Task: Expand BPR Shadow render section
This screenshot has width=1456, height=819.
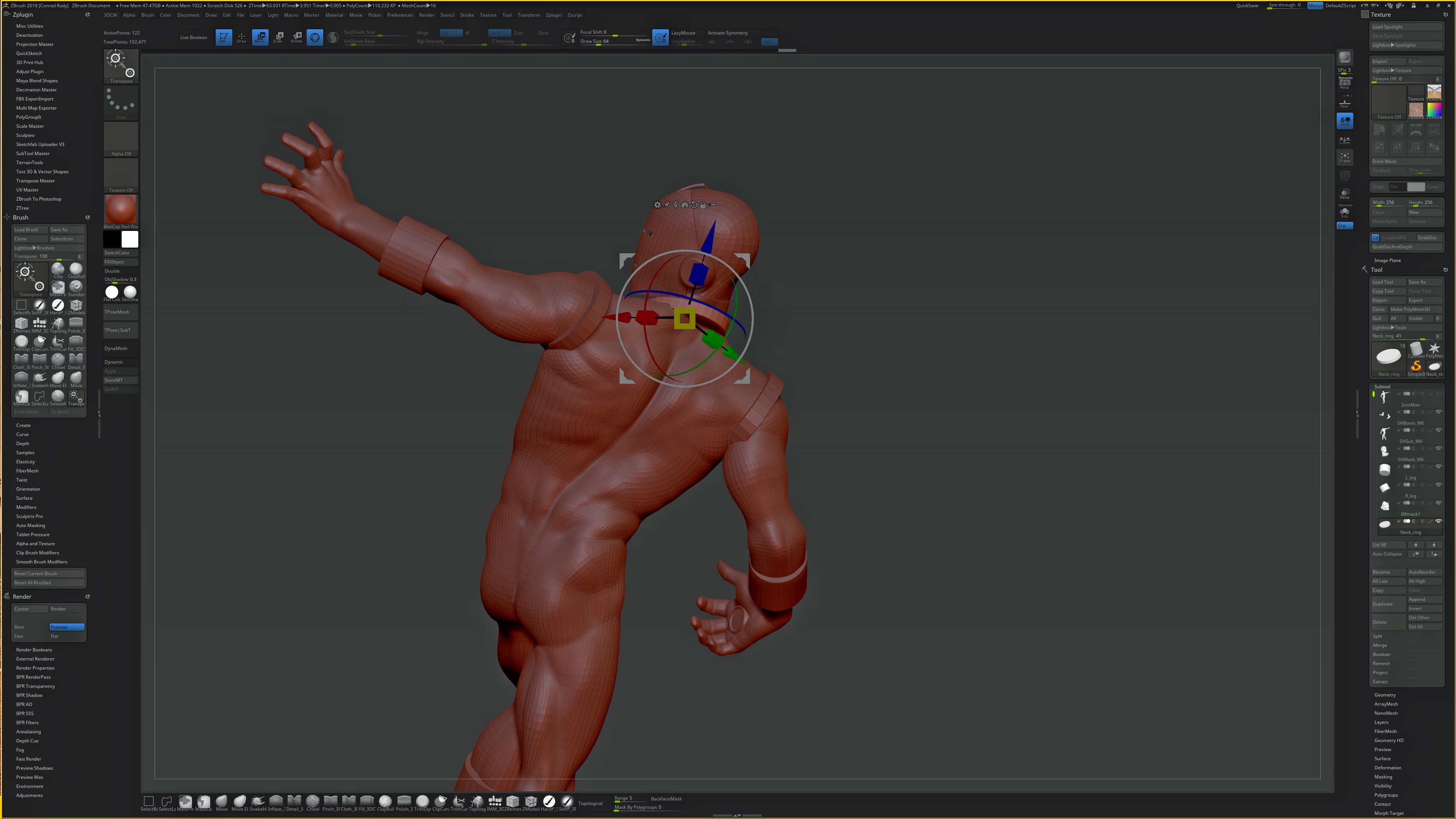Action: pos(30,696)
